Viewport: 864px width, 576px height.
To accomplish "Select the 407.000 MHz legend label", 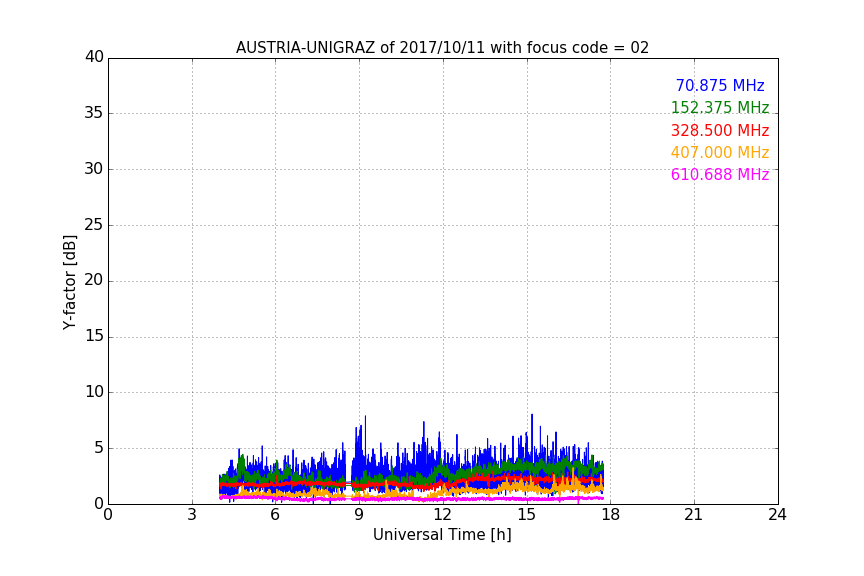I will coord(720,153).
